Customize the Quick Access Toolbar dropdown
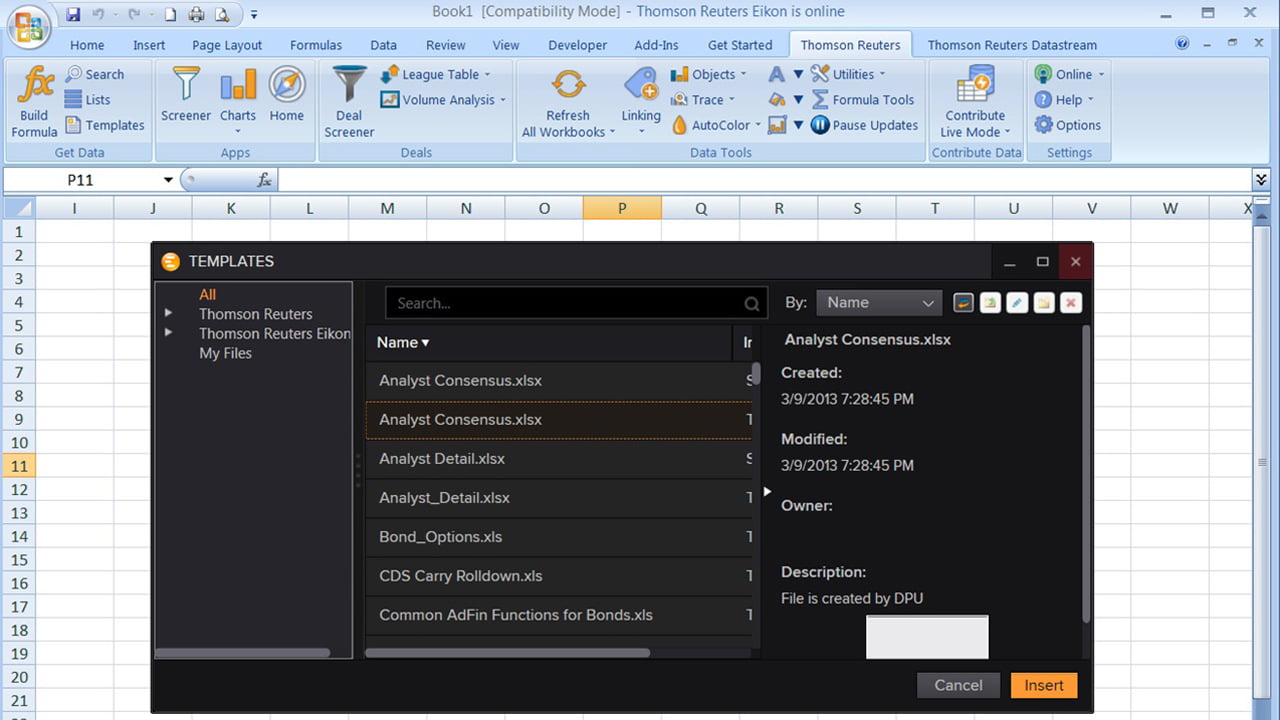Image resolution: width=1280 pixels, height=720 pixels. 254,15
